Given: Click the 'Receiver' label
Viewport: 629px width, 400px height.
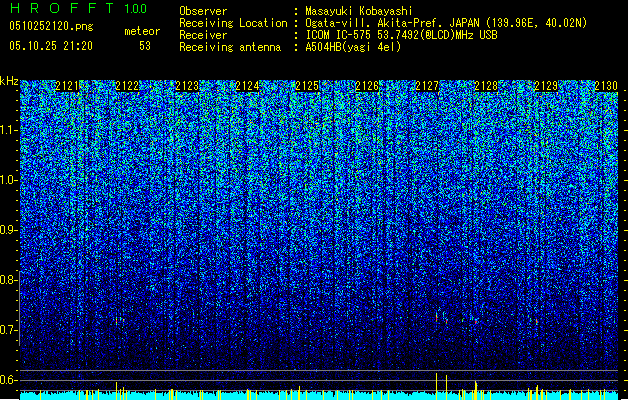Looking at the screenshot, I should [x=203, y=35].
